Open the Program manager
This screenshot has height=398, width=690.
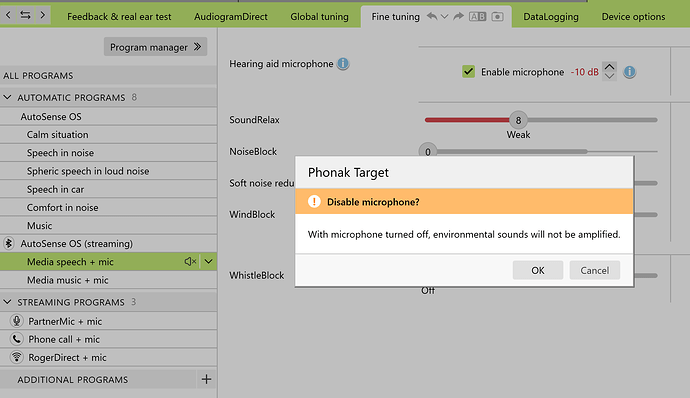click(155, 47)
